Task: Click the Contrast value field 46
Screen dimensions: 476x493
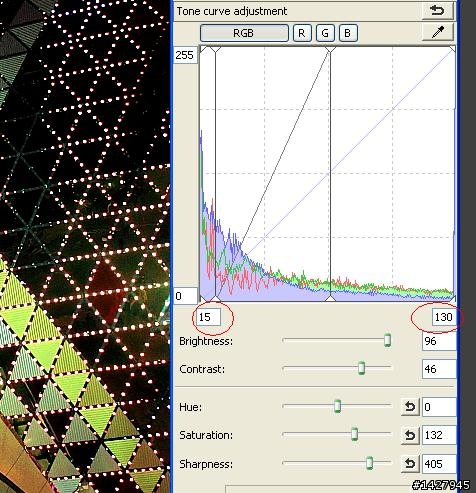Action: [439, 369]
